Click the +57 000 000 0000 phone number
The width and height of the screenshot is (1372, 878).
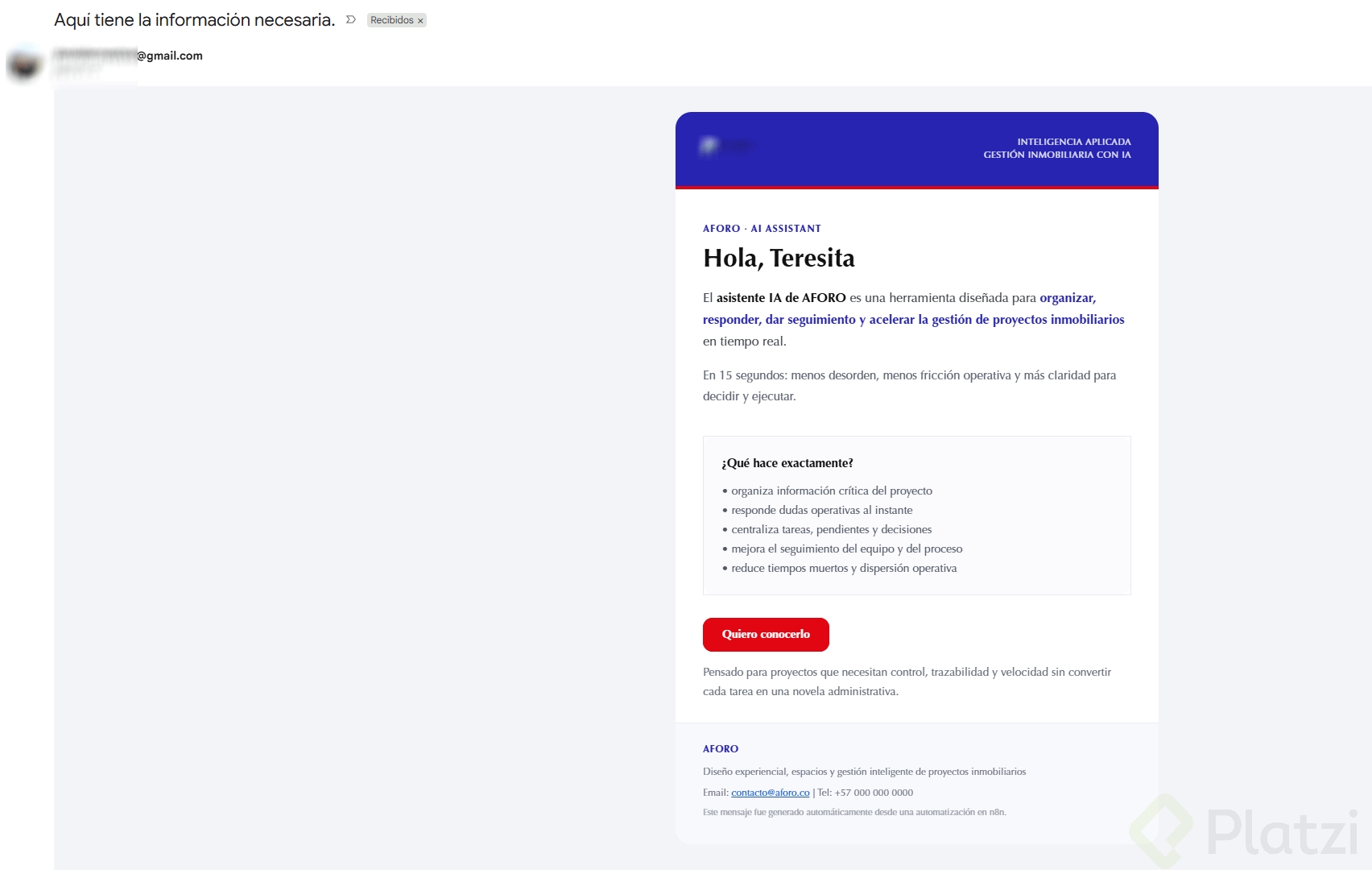[874, 793]
